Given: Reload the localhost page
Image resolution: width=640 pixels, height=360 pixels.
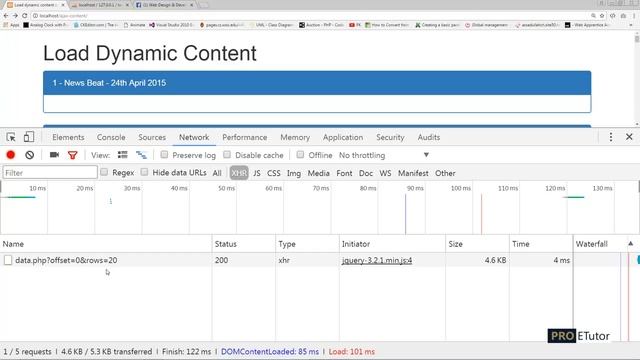Looking at the screenshot, I should [24, 16].
